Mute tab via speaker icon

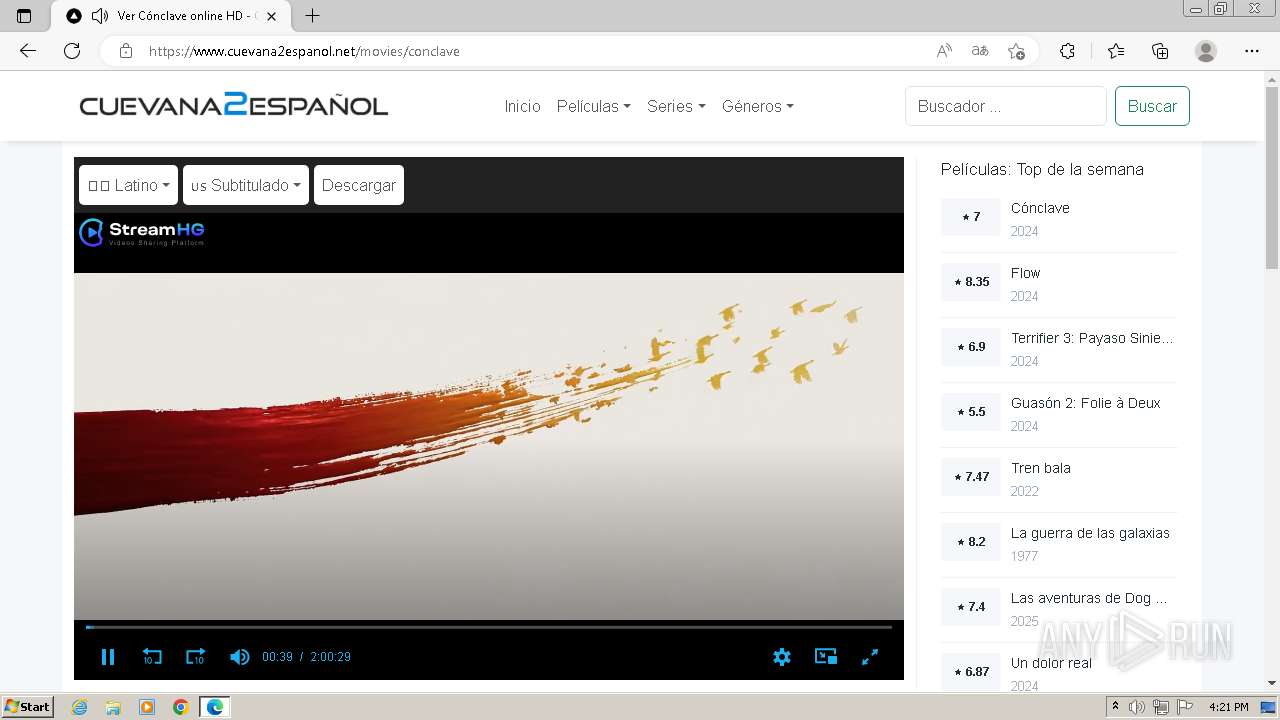tap(99, 16)
